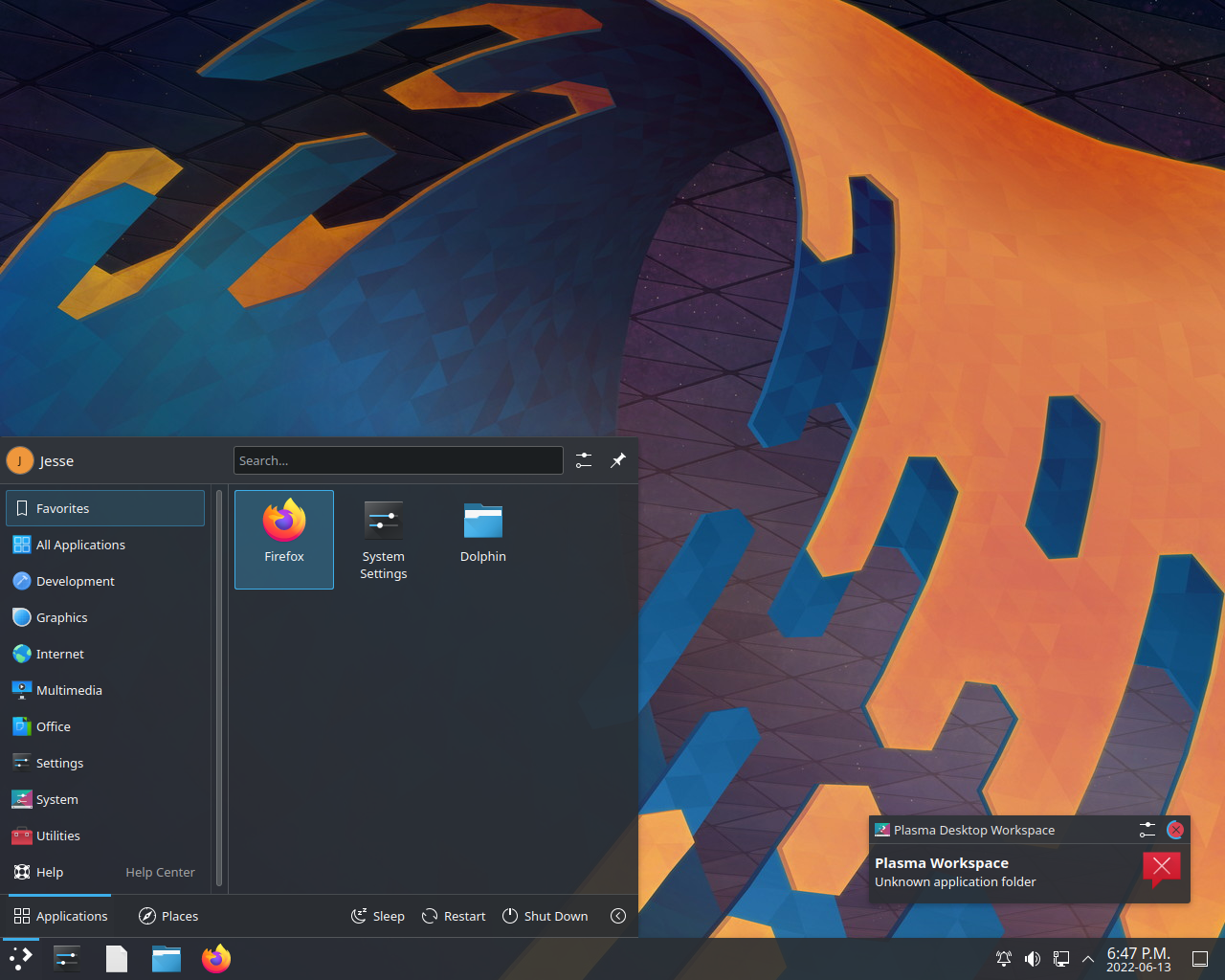The image size is (1225, 980).
Task: Open the audio volume tray icon
Action: 1033,959
